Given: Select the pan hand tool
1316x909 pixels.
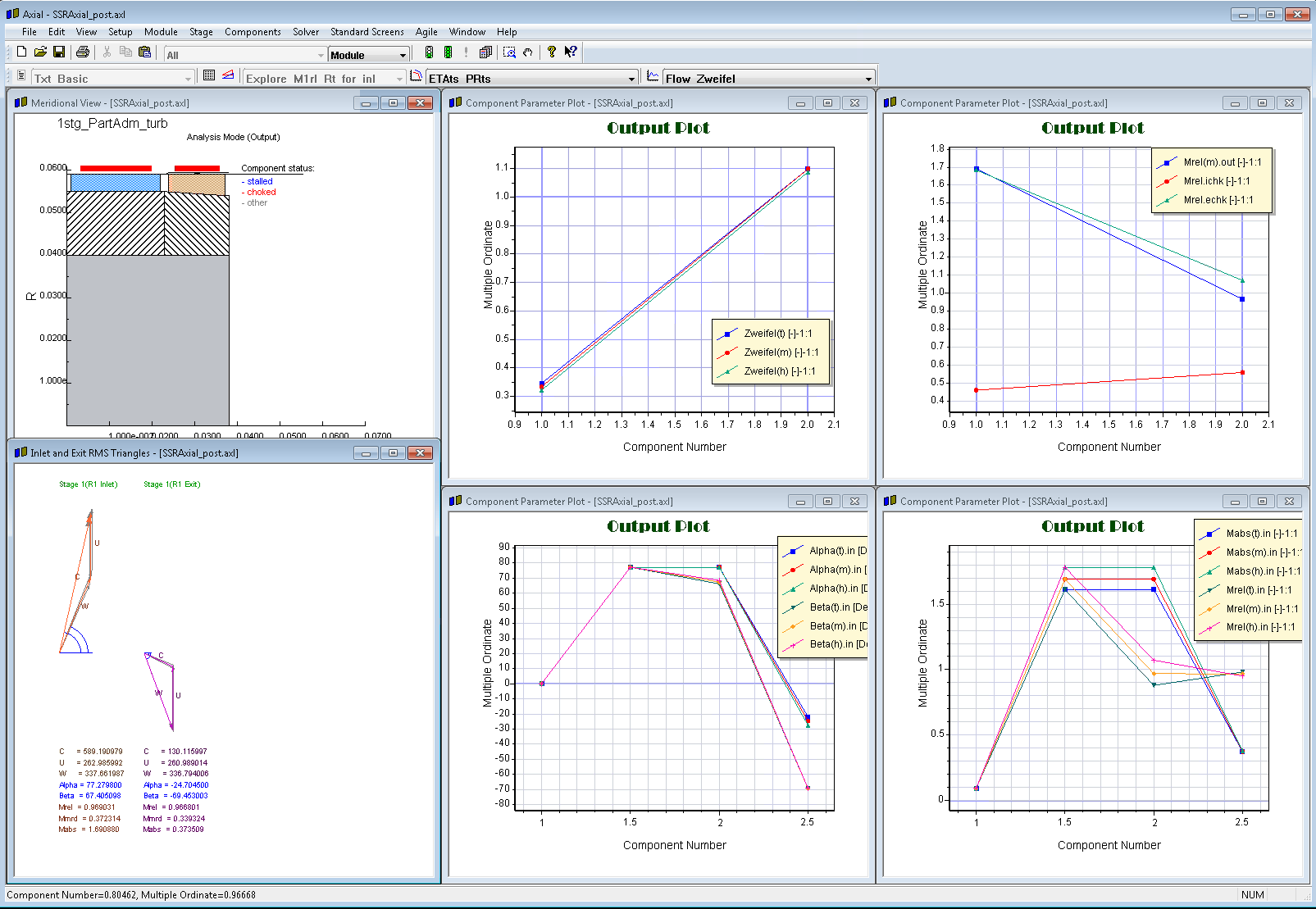Looking at the screenshot, I should tap(528, 52).
